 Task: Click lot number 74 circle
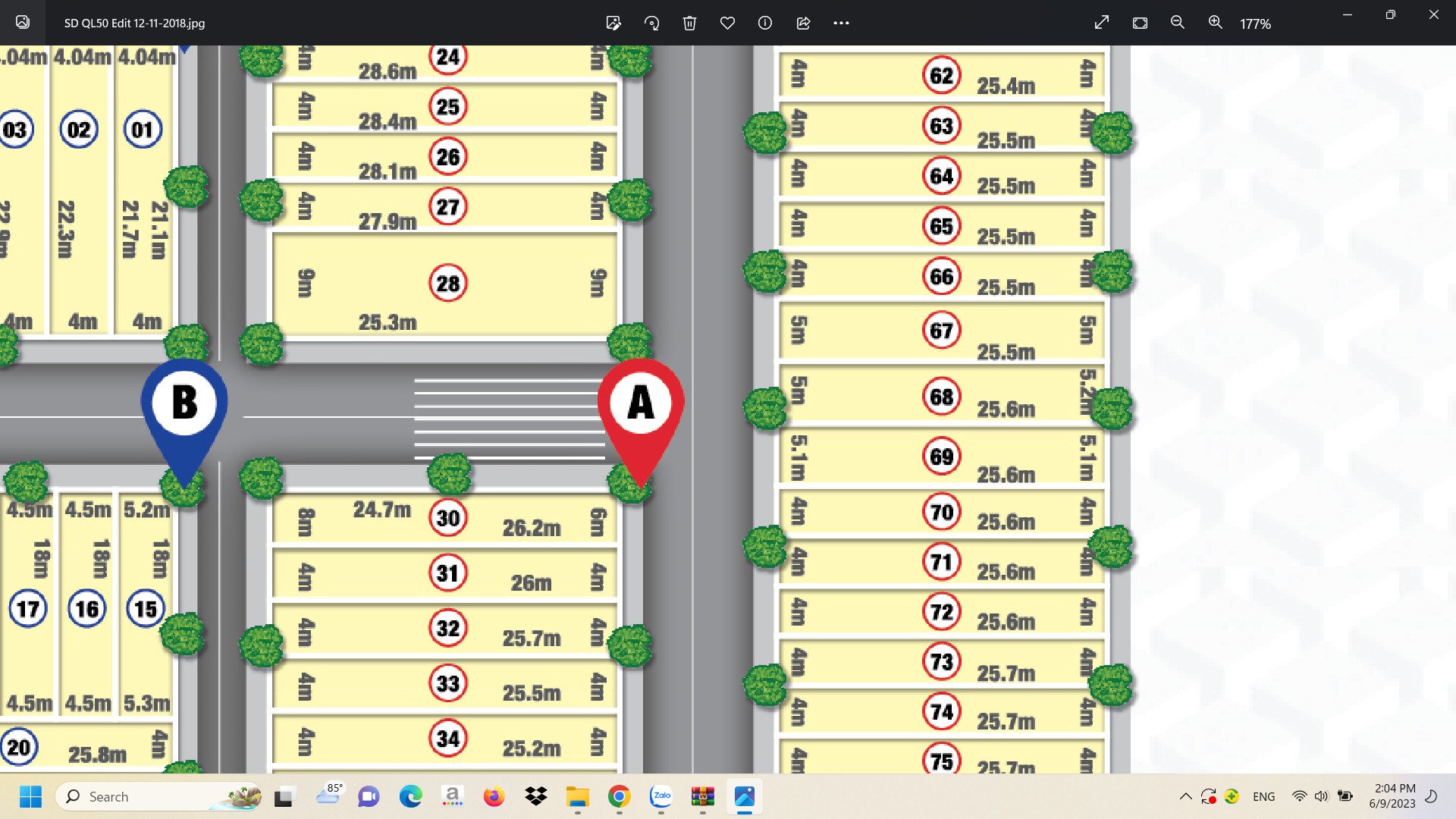(x=941, y=711)
